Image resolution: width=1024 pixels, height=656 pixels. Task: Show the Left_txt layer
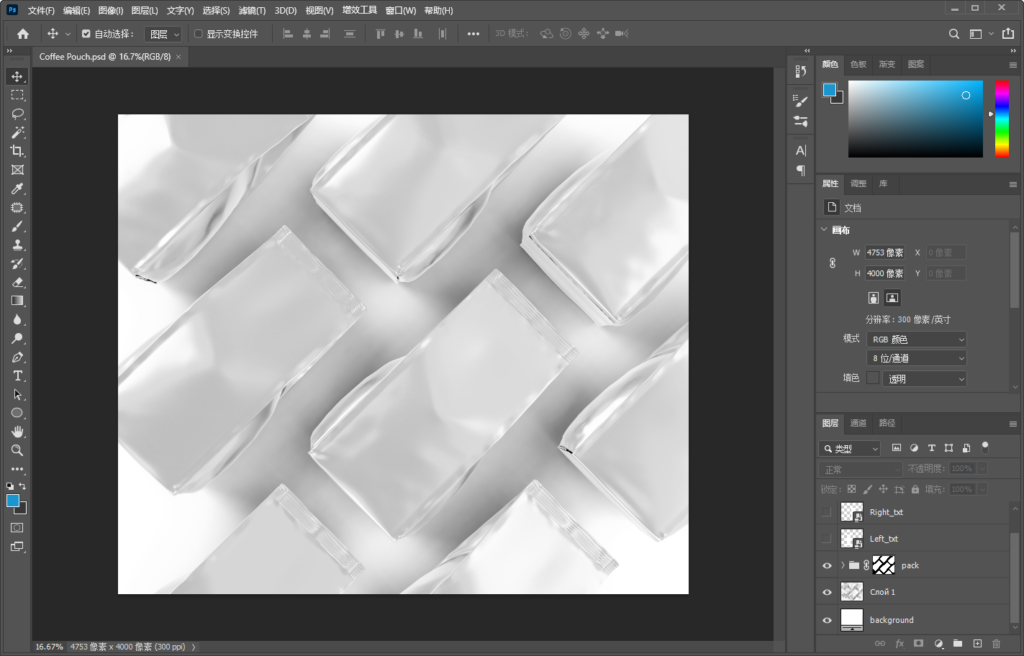pyautogui.click(x=827, y=538)
